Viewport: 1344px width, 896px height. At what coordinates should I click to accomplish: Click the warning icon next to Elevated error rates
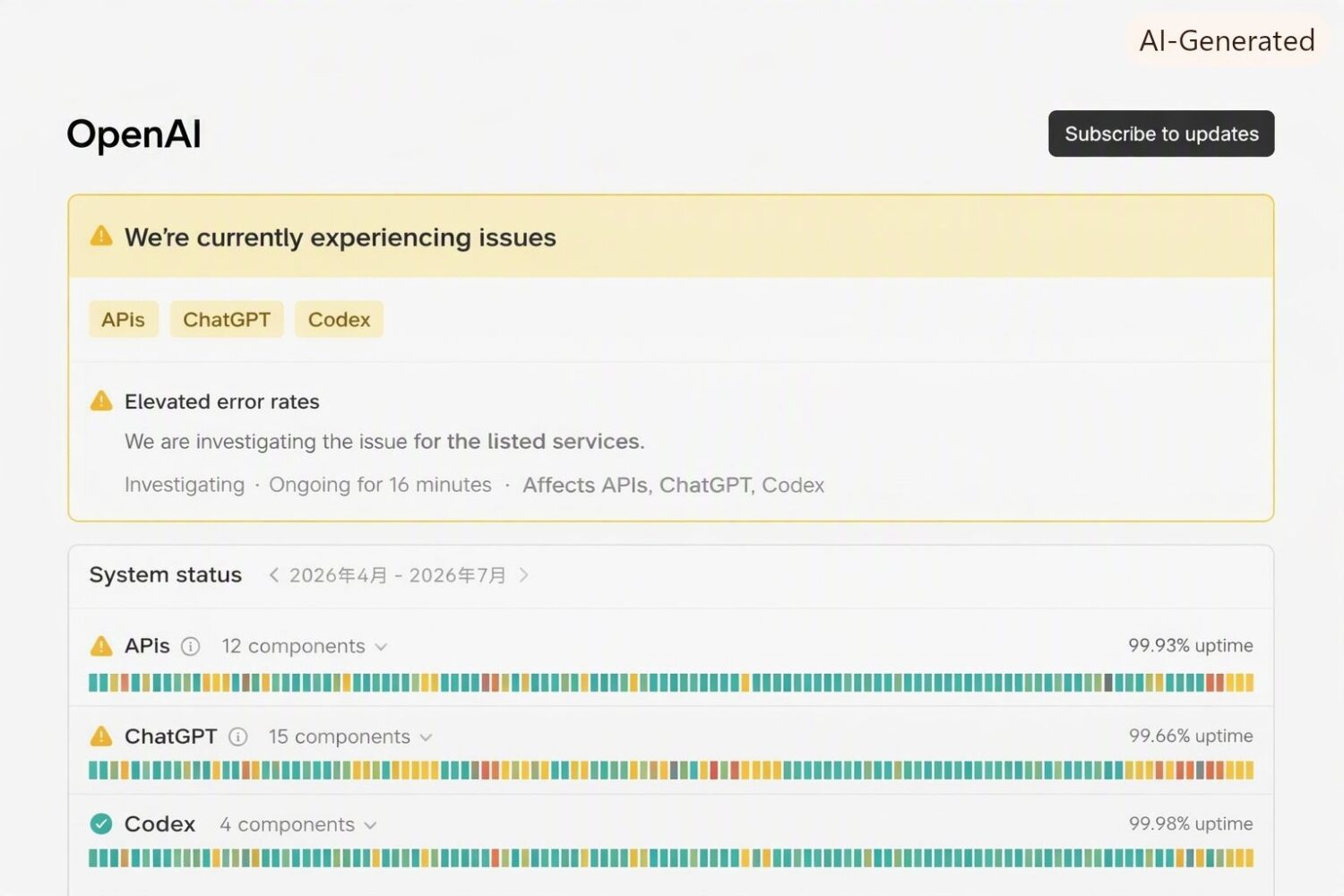tap(101, 401)
